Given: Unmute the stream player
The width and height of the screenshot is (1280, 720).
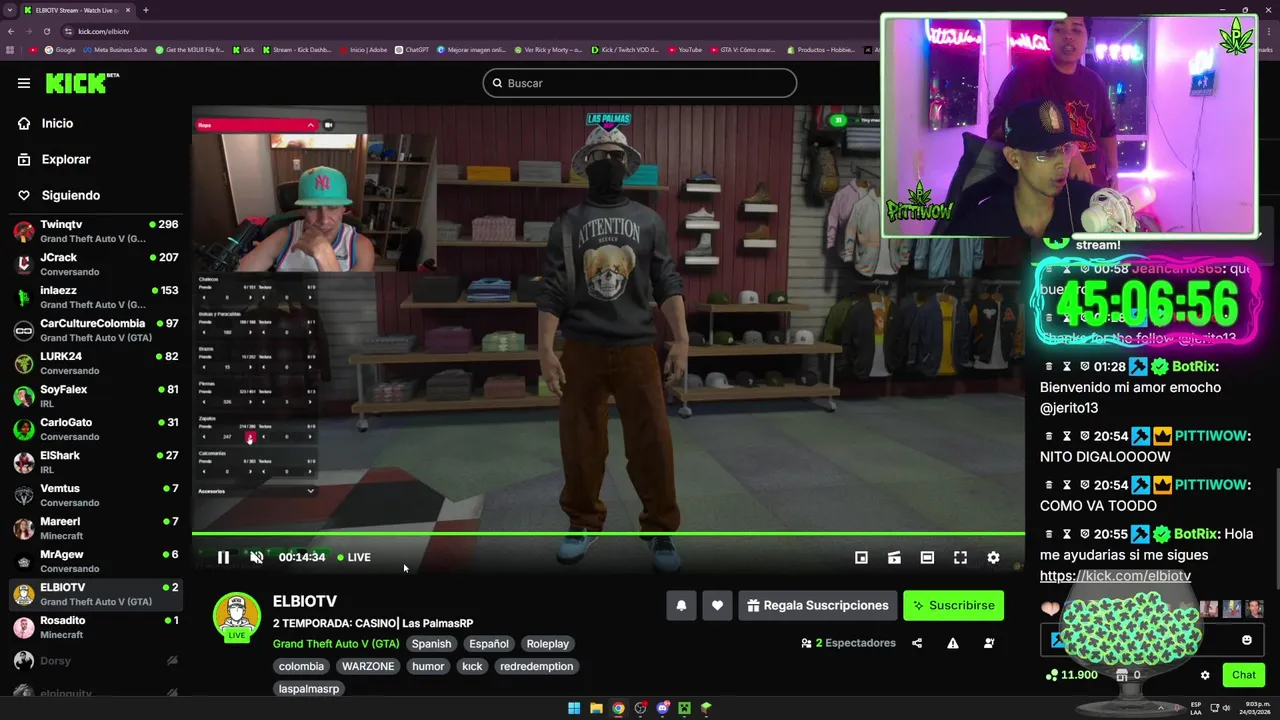Looking at the screenshot, I should 256,557.
